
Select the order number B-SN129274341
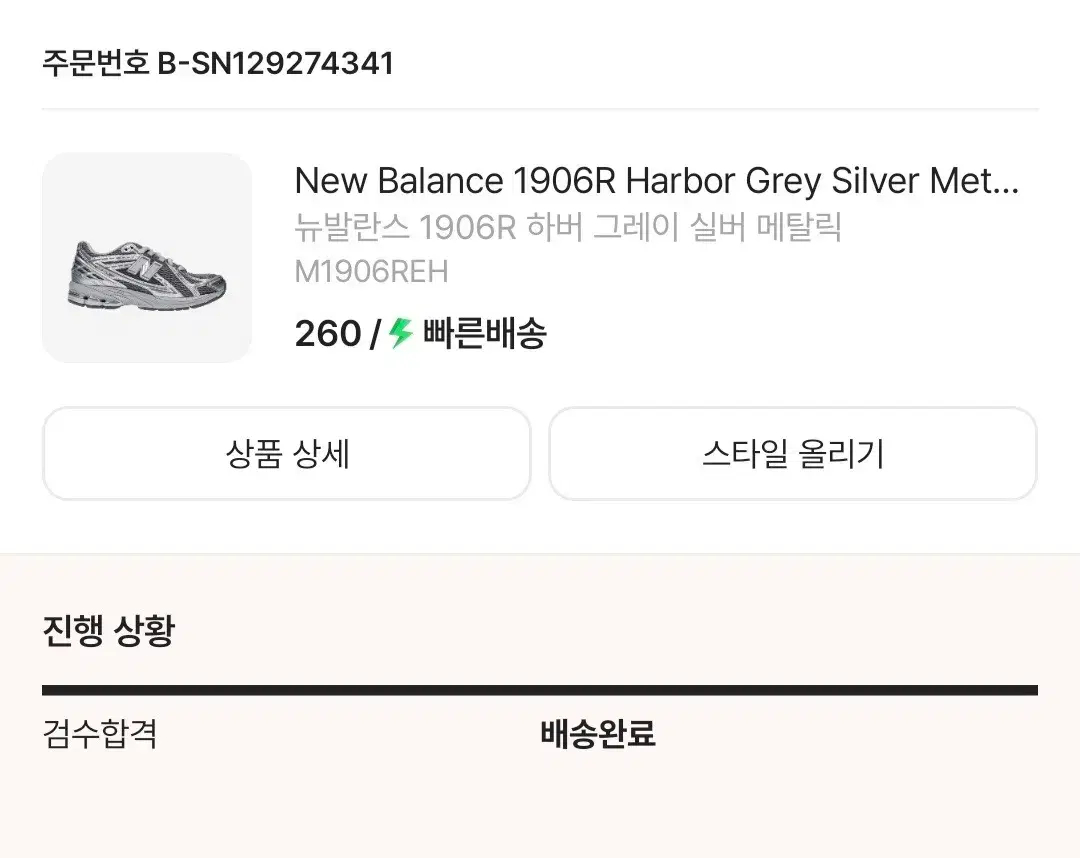point(276,64)
